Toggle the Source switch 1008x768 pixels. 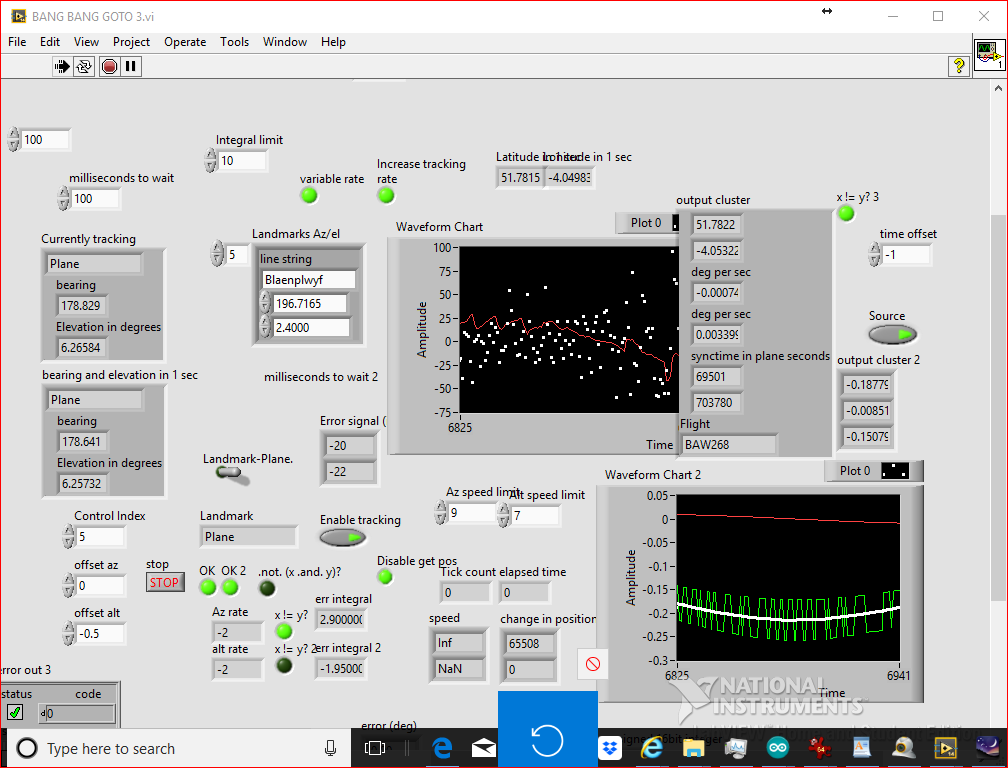tap(892, 335)
